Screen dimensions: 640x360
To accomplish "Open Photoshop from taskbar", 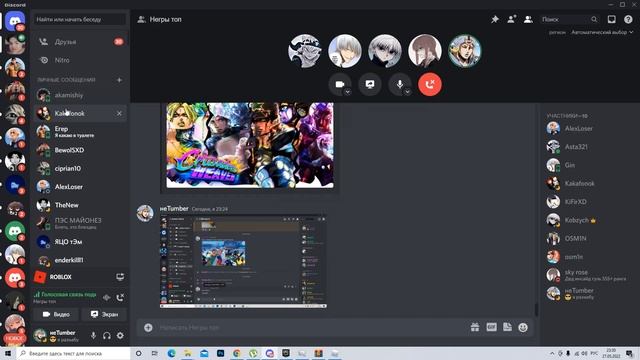I will (220, 353).
